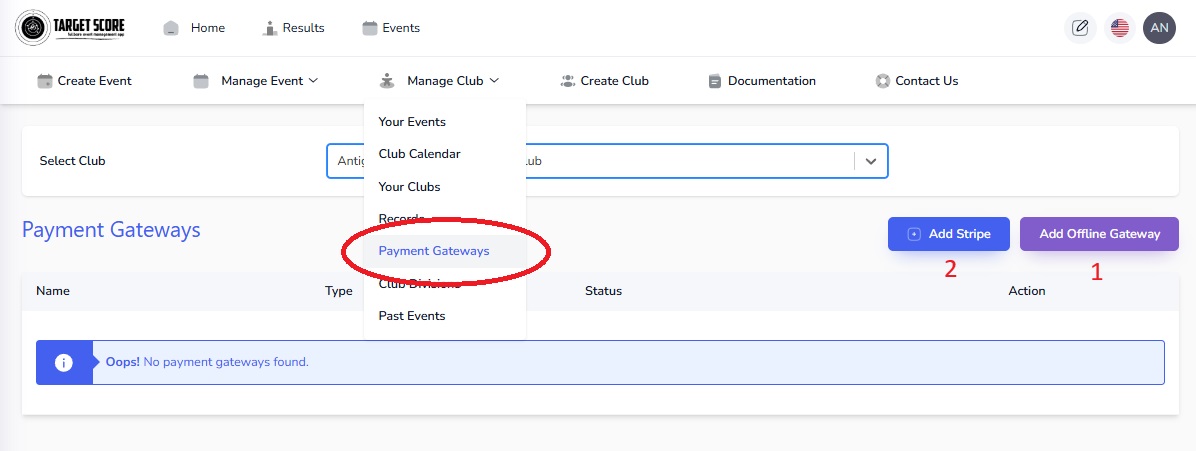1196x451 pixels.
Task: Click the Manage Club chevron arrow
Action: [x=494, y=81]
